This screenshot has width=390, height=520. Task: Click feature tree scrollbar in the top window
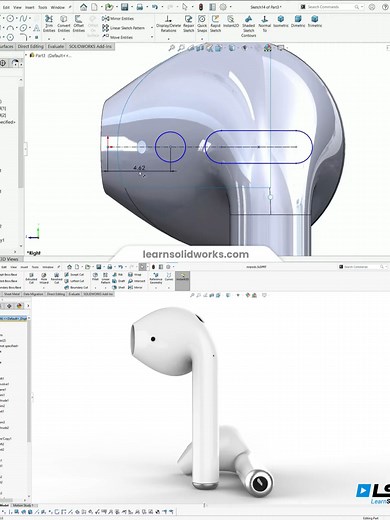tap(21, 137)
